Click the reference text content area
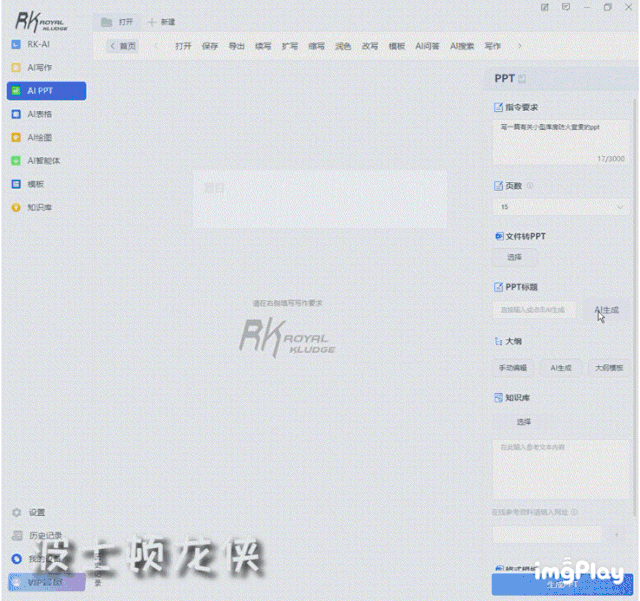This screenshot has height=601, width=640. [561, 470]
